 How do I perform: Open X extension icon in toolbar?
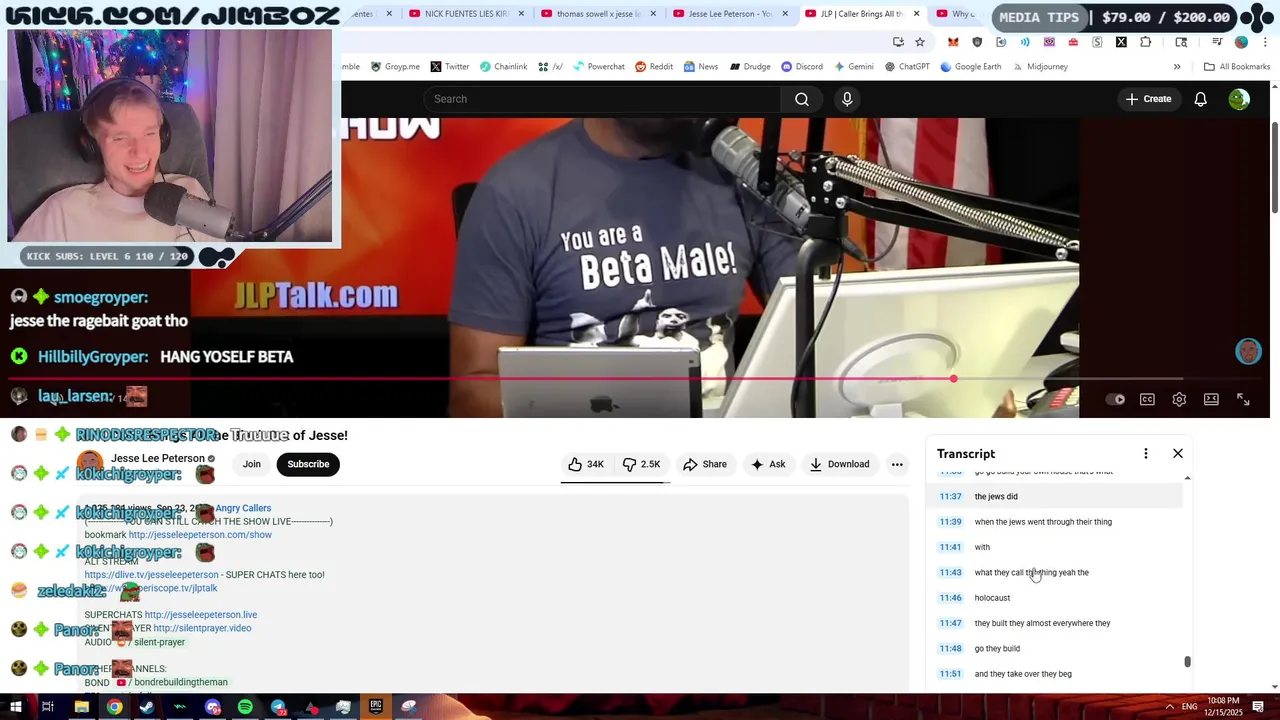(1121, 42)
